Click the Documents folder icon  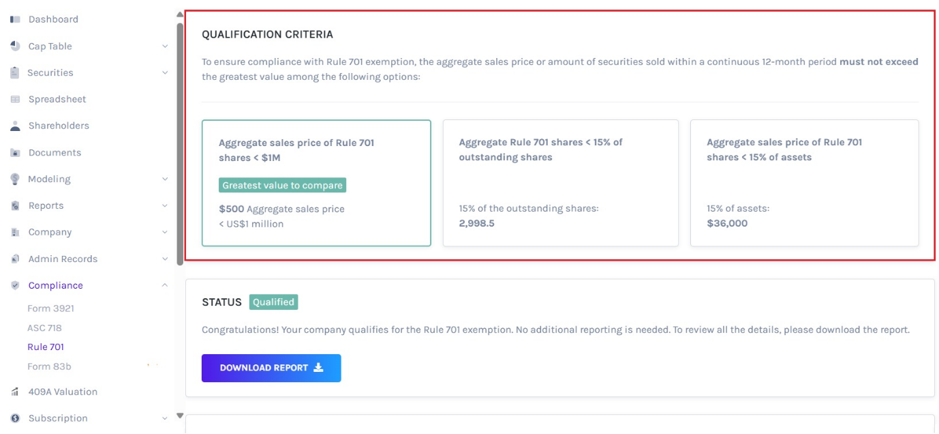point(16,153)
